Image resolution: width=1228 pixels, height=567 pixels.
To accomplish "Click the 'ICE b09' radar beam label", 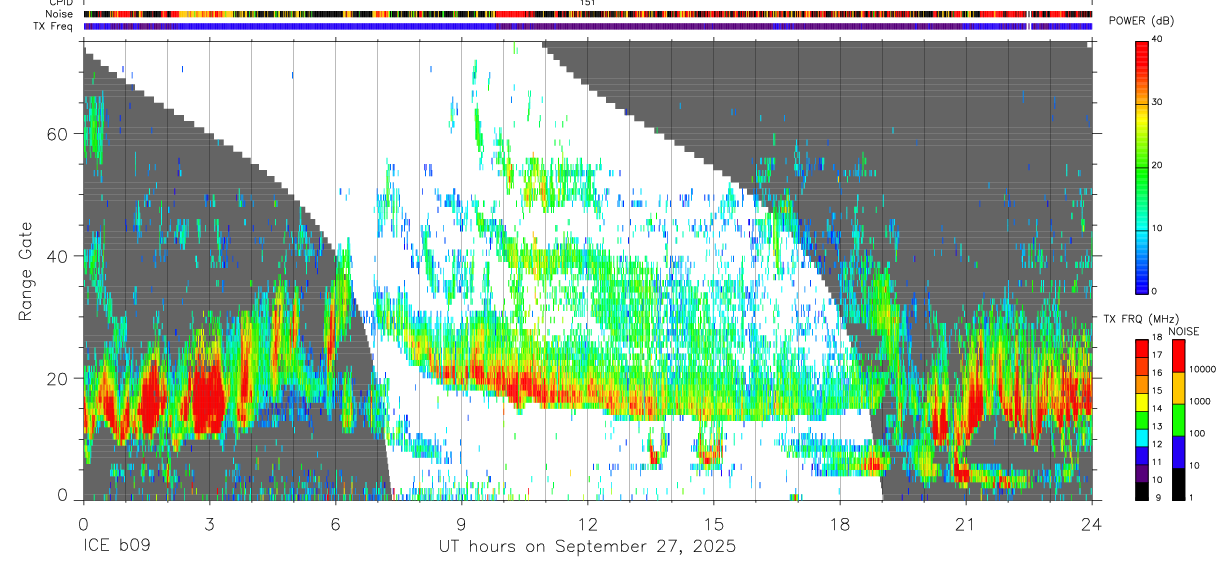I will pos(117,546).
